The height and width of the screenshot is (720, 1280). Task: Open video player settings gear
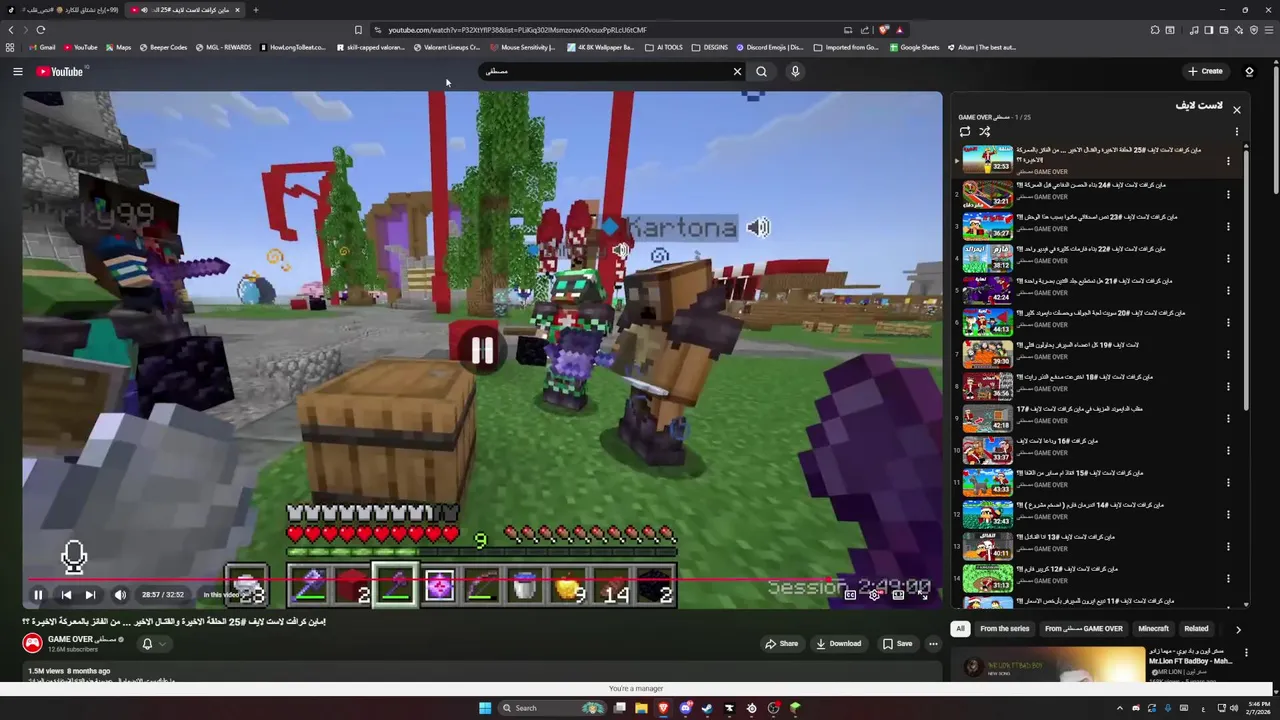click(x=874, y=595)
